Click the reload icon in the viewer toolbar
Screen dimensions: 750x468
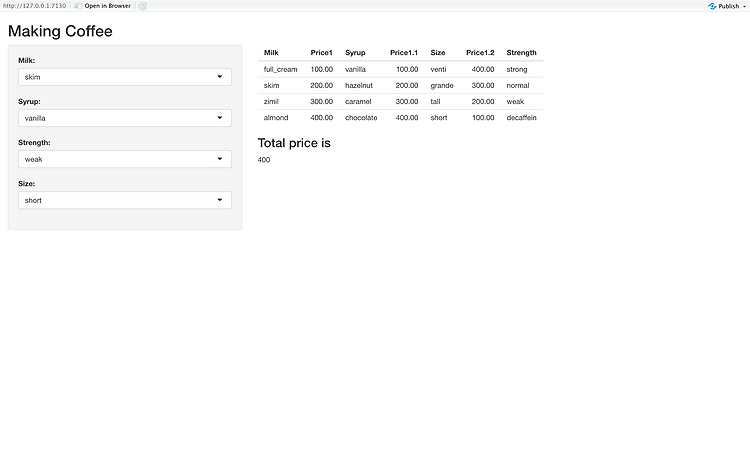pyautogui.click(x=143, y=6)
